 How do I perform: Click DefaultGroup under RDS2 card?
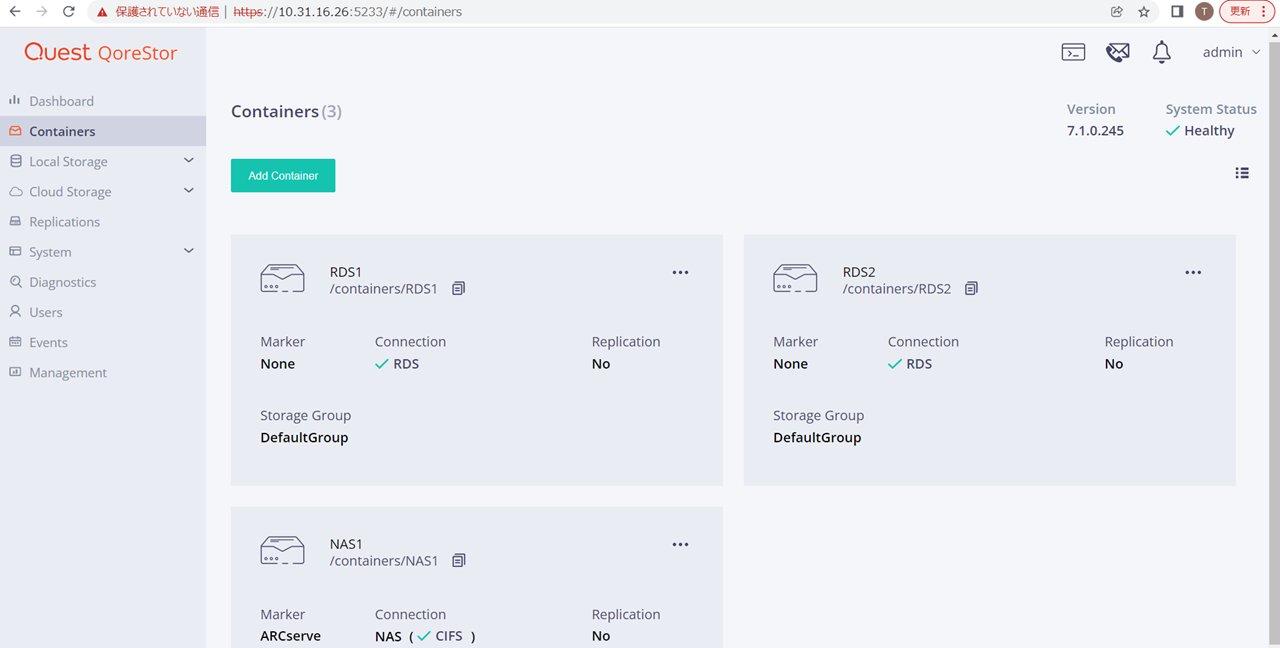click(x=817, y=437)
